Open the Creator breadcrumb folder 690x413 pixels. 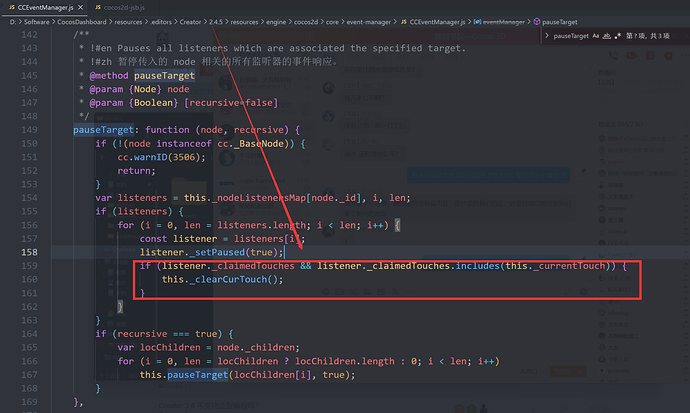click(190, 22)
